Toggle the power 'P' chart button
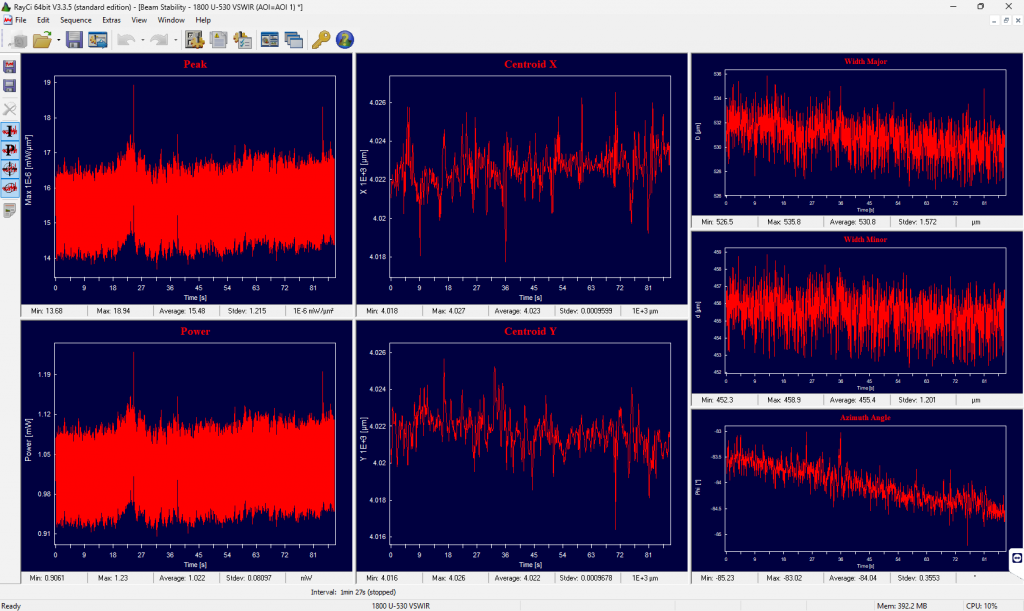The image size is (1024, 611). tap(10, 150)
